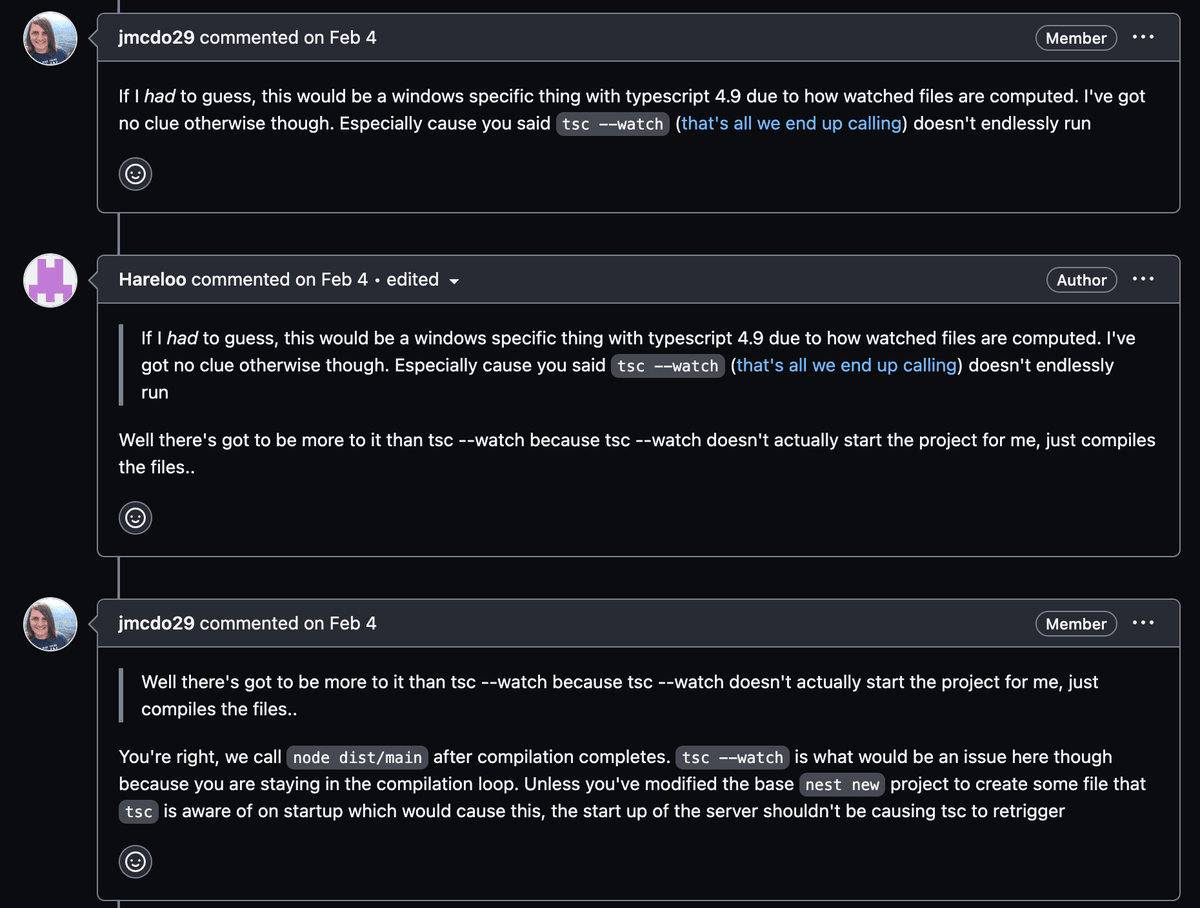Click the Feb 4 timestamp on Hareloo's comment

(344, 280)
